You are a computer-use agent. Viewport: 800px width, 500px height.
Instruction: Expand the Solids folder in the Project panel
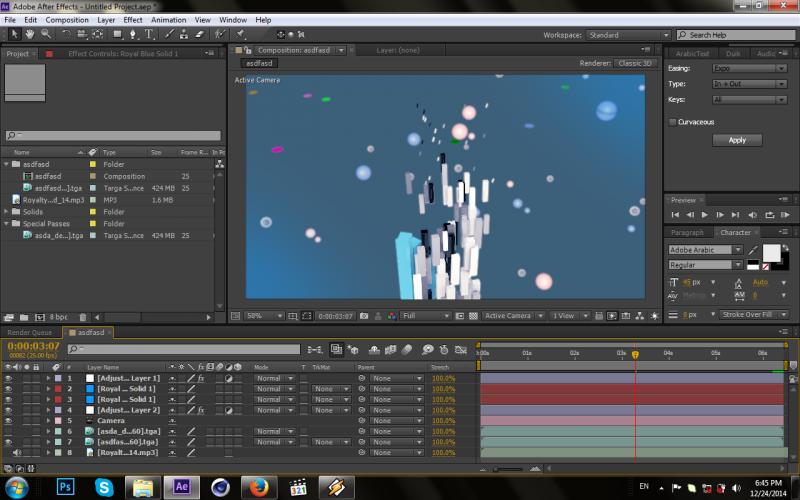7,212
